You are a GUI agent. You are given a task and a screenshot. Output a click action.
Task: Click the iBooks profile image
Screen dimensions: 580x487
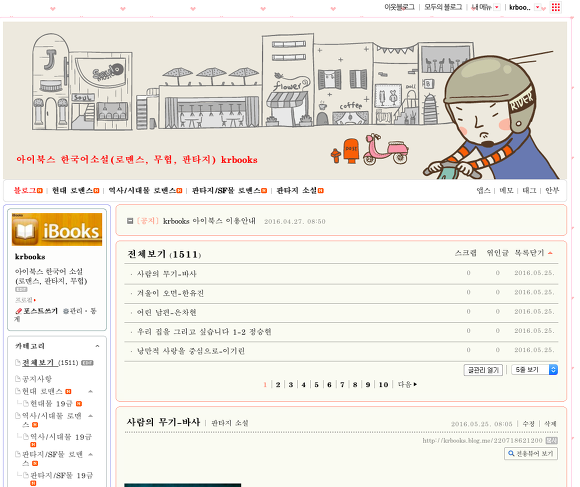[x=57, y=229]
